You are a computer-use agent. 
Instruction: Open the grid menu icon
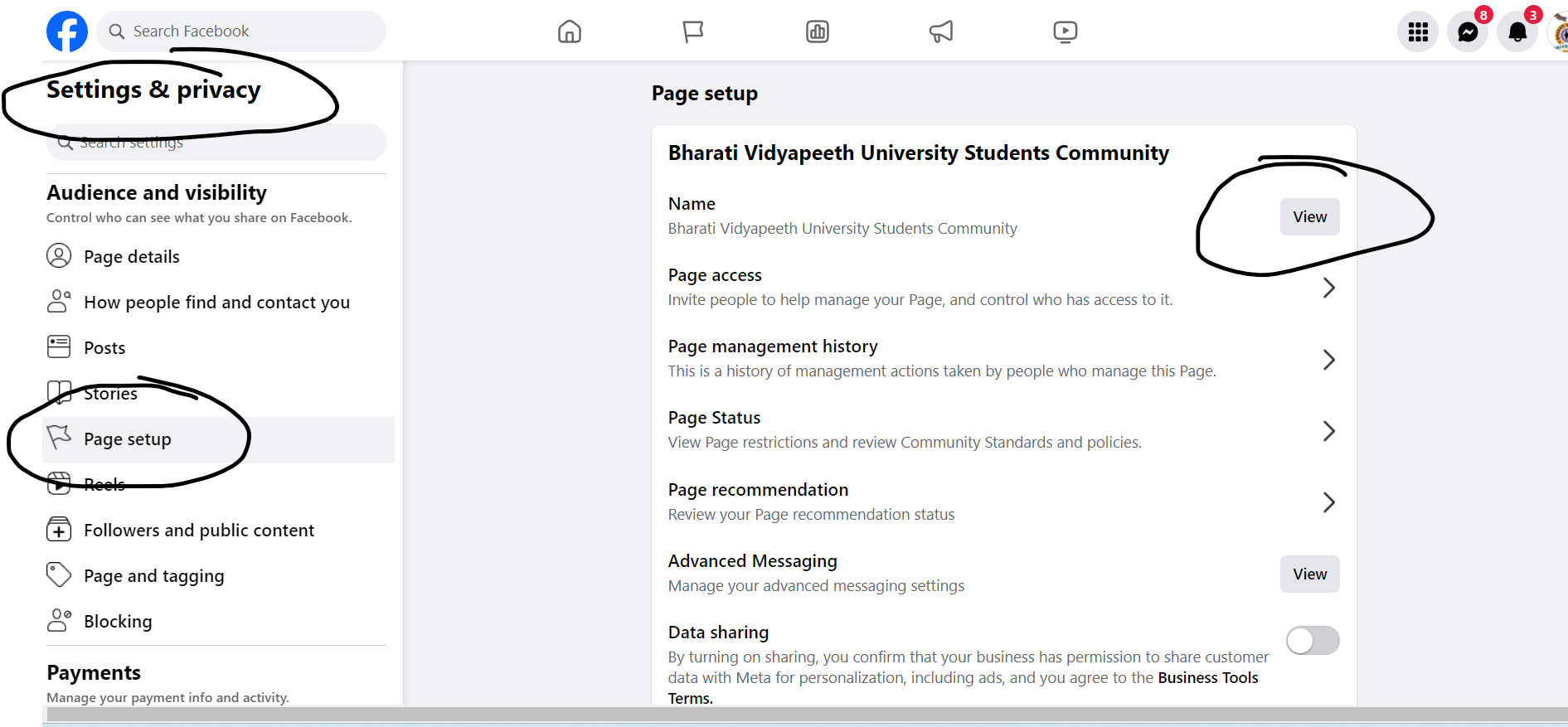(1418, 32)
